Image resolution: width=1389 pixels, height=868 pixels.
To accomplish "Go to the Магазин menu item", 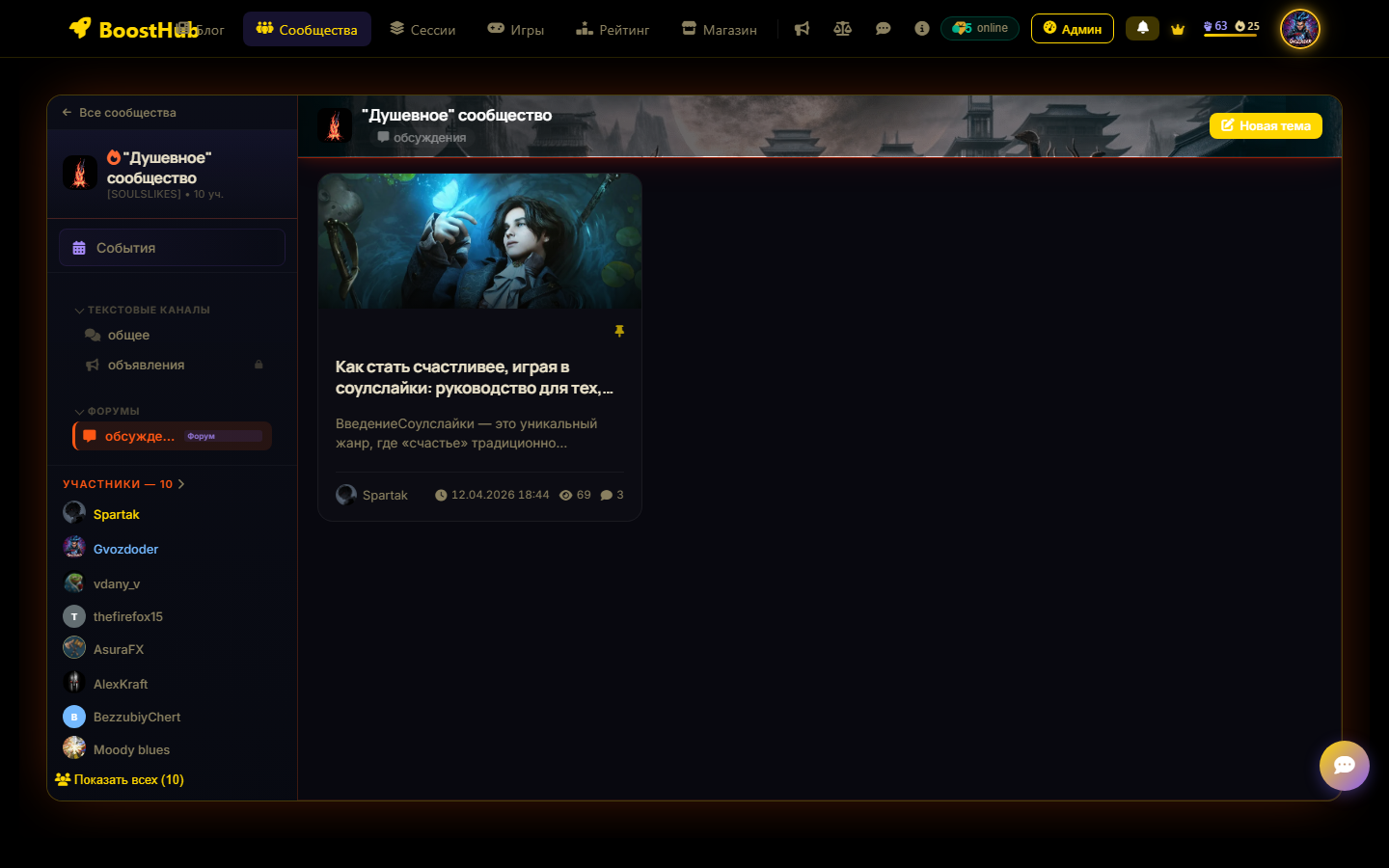I will tap(719, 30).
